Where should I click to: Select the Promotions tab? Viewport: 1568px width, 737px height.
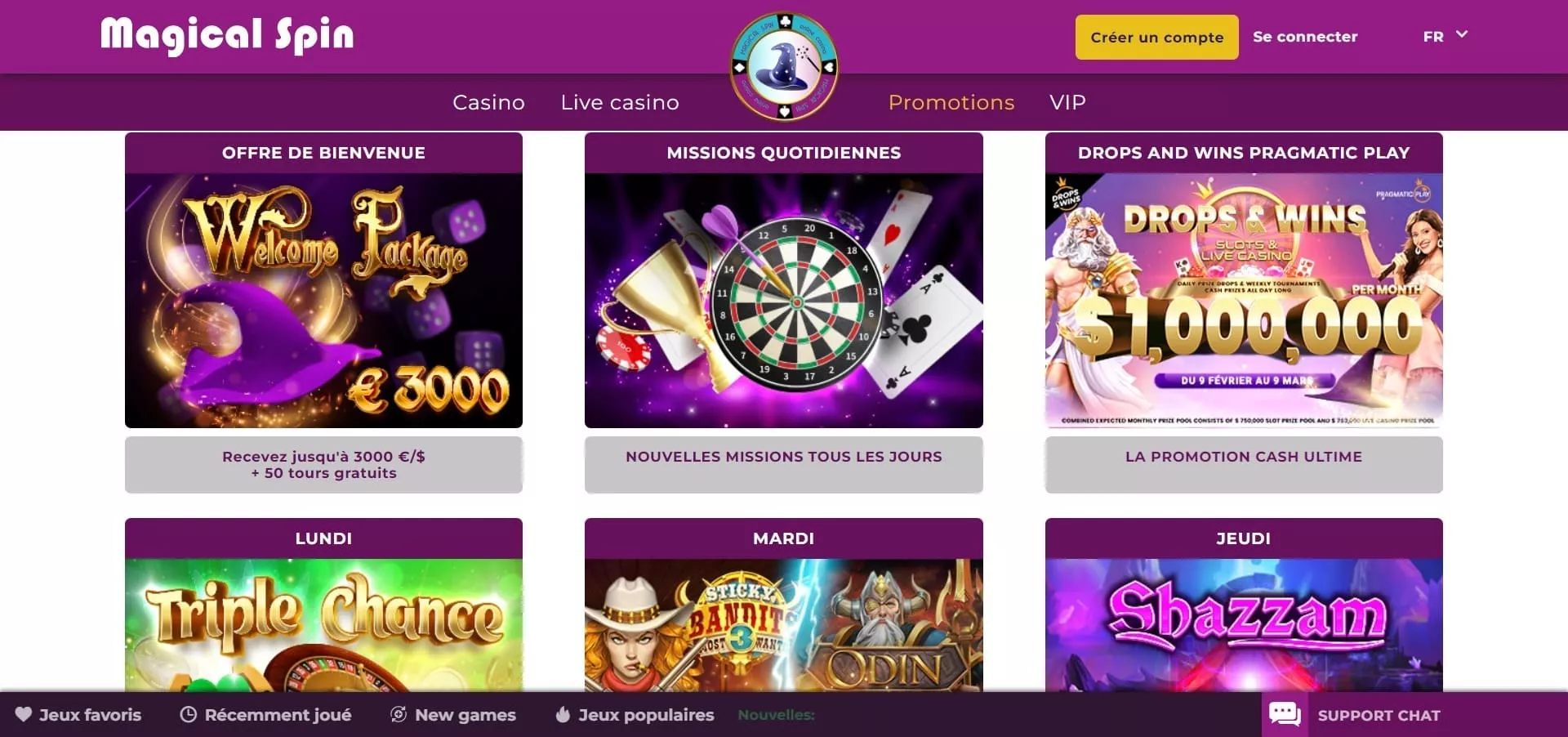click(951, 102)
